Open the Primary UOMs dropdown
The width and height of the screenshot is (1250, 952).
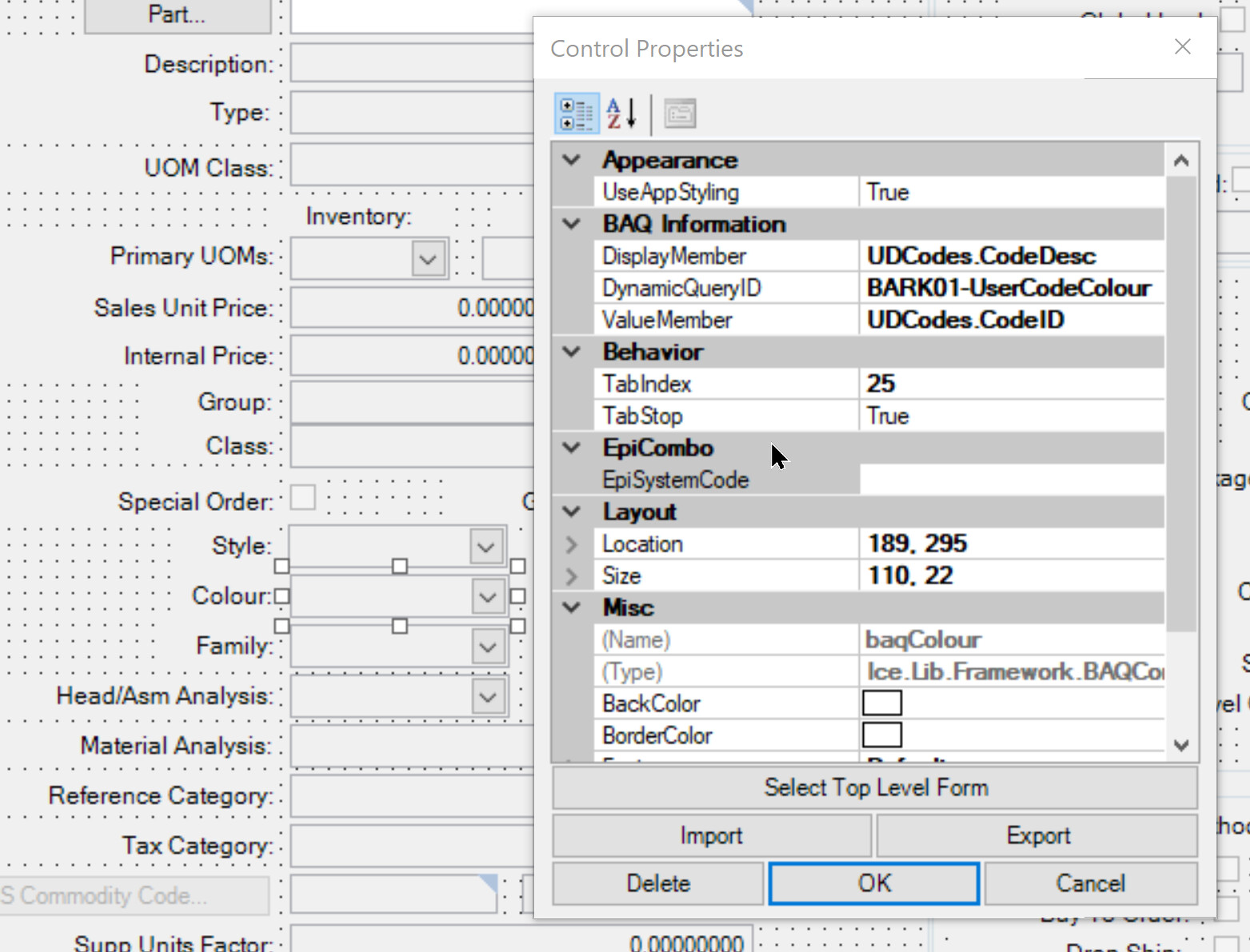pyautogui.click(x=428, y=260)
